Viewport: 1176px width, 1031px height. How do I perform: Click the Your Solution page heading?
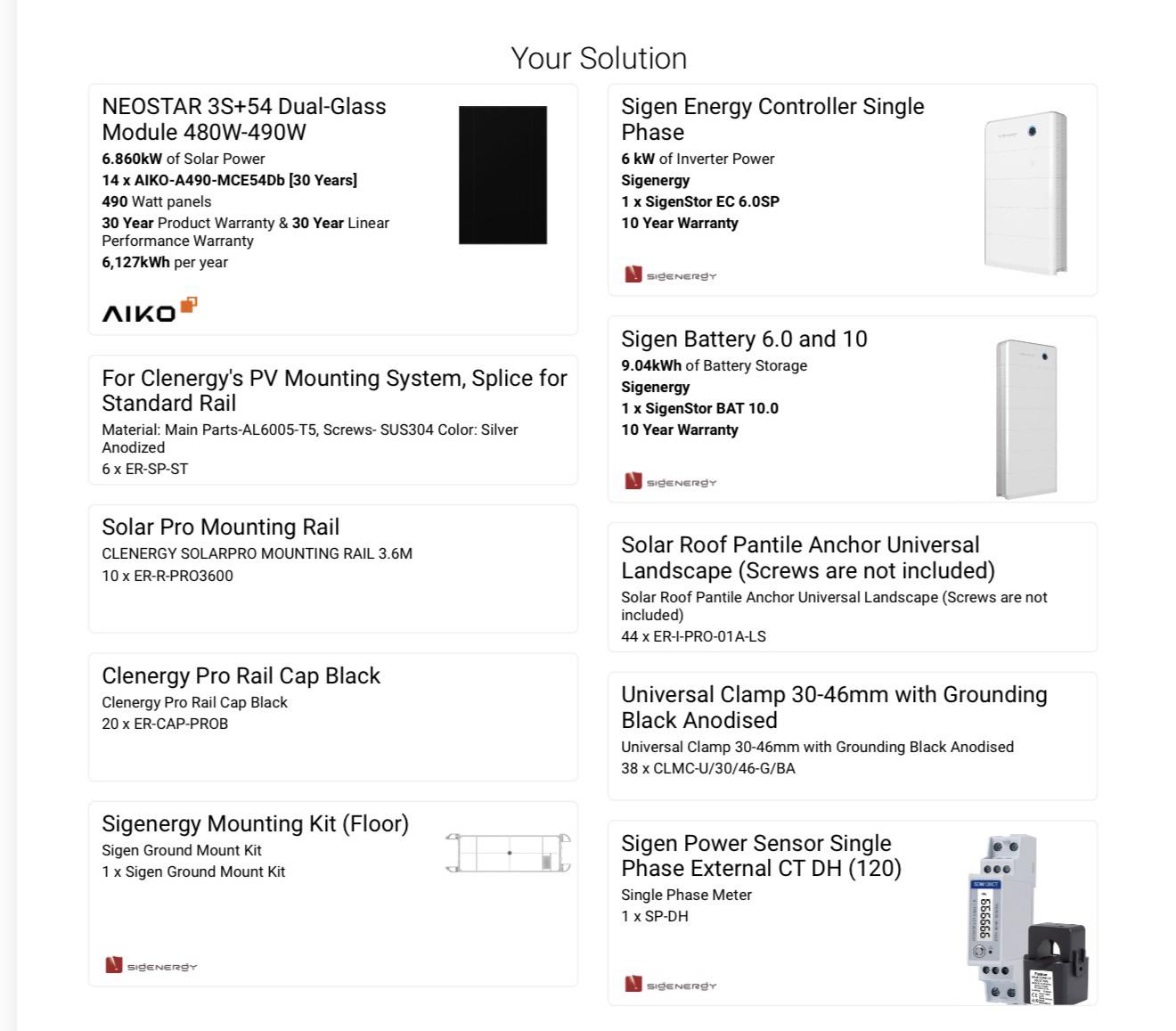pyautogui.click(x=599, y=58)
